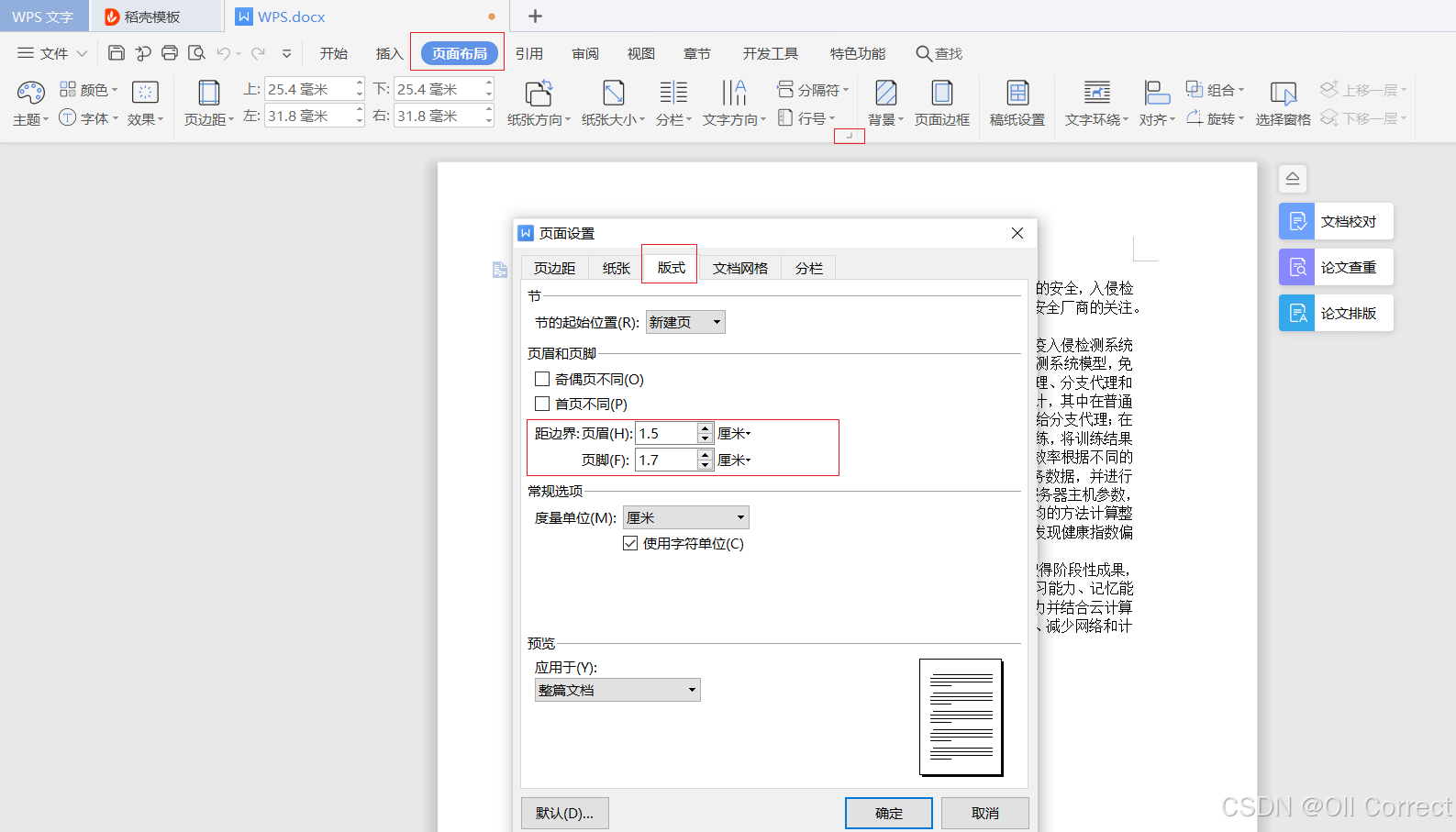Switch to the 文档网格 dialog tab
Screen dimensions: 1456x832
click(740, 268)
